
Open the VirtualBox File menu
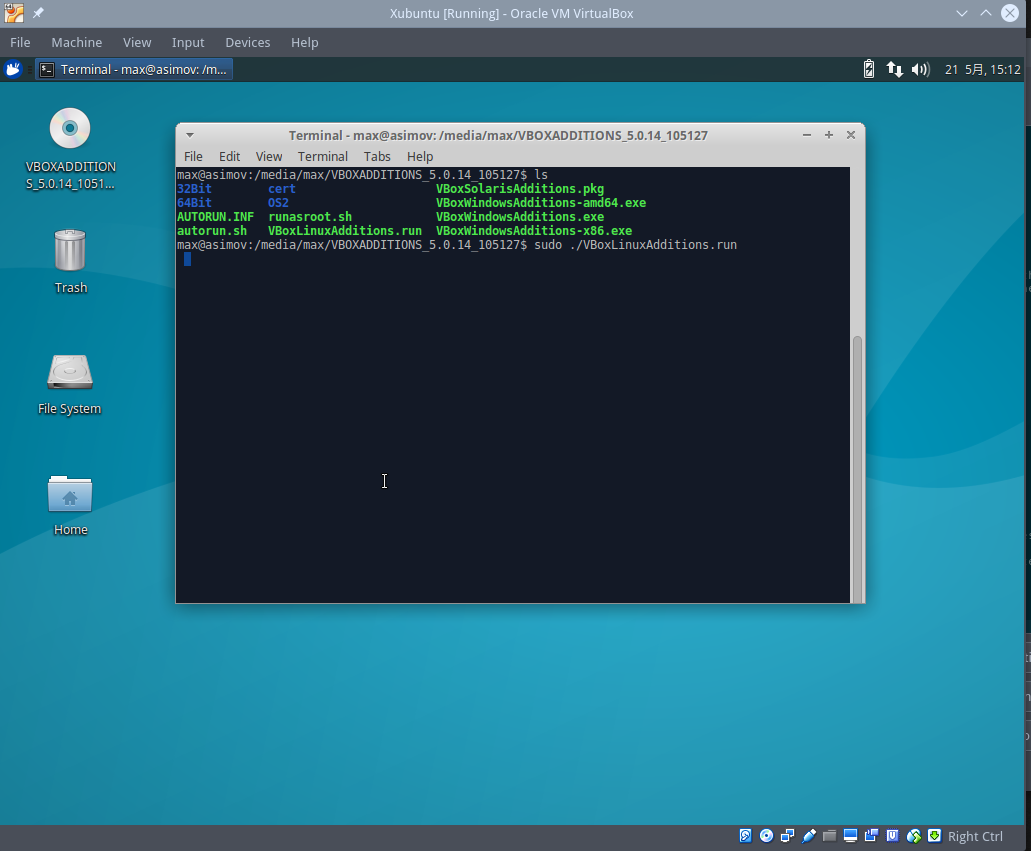coord(20,42)
